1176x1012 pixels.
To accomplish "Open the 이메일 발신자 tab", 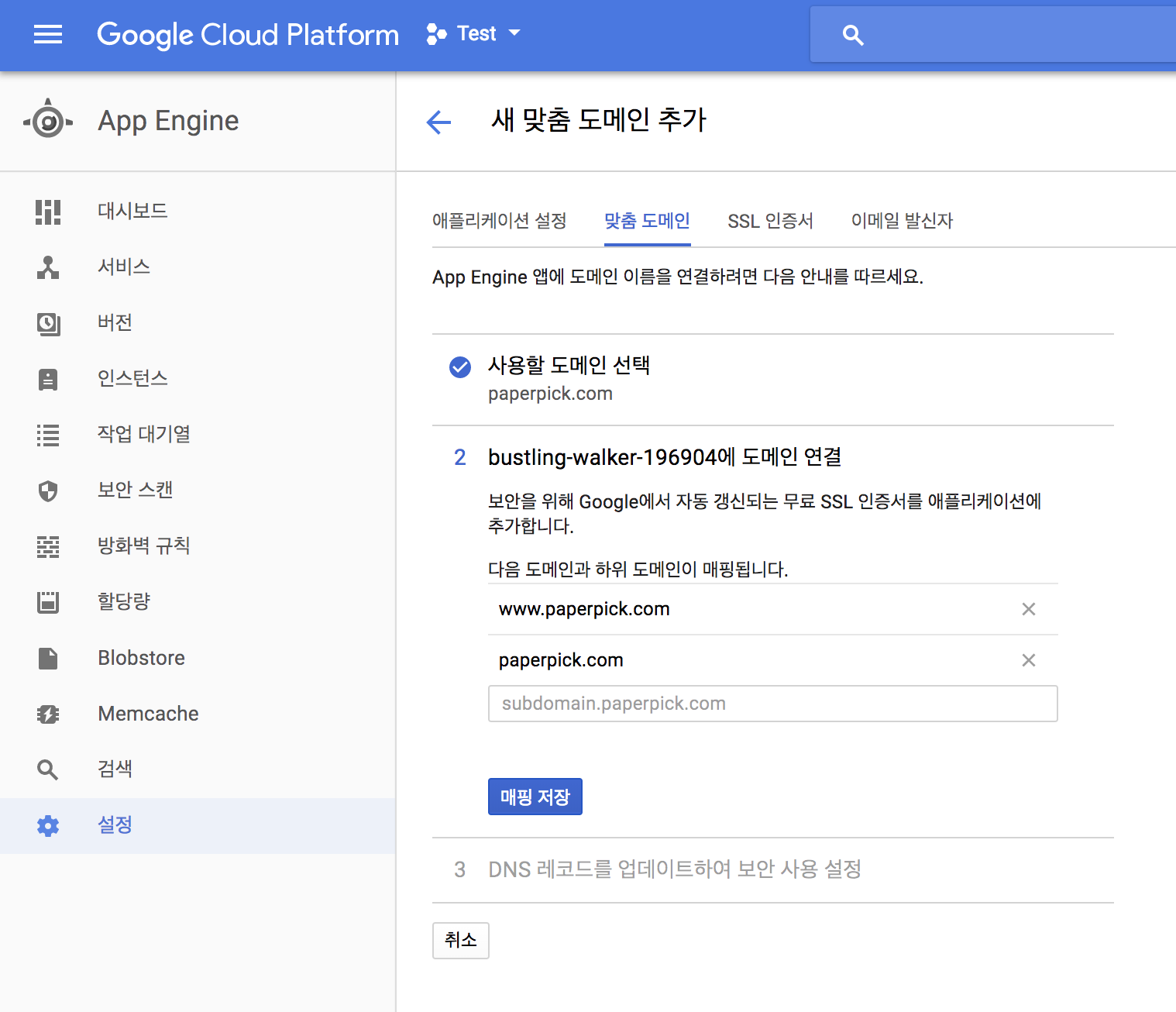I will click(903, 222).
